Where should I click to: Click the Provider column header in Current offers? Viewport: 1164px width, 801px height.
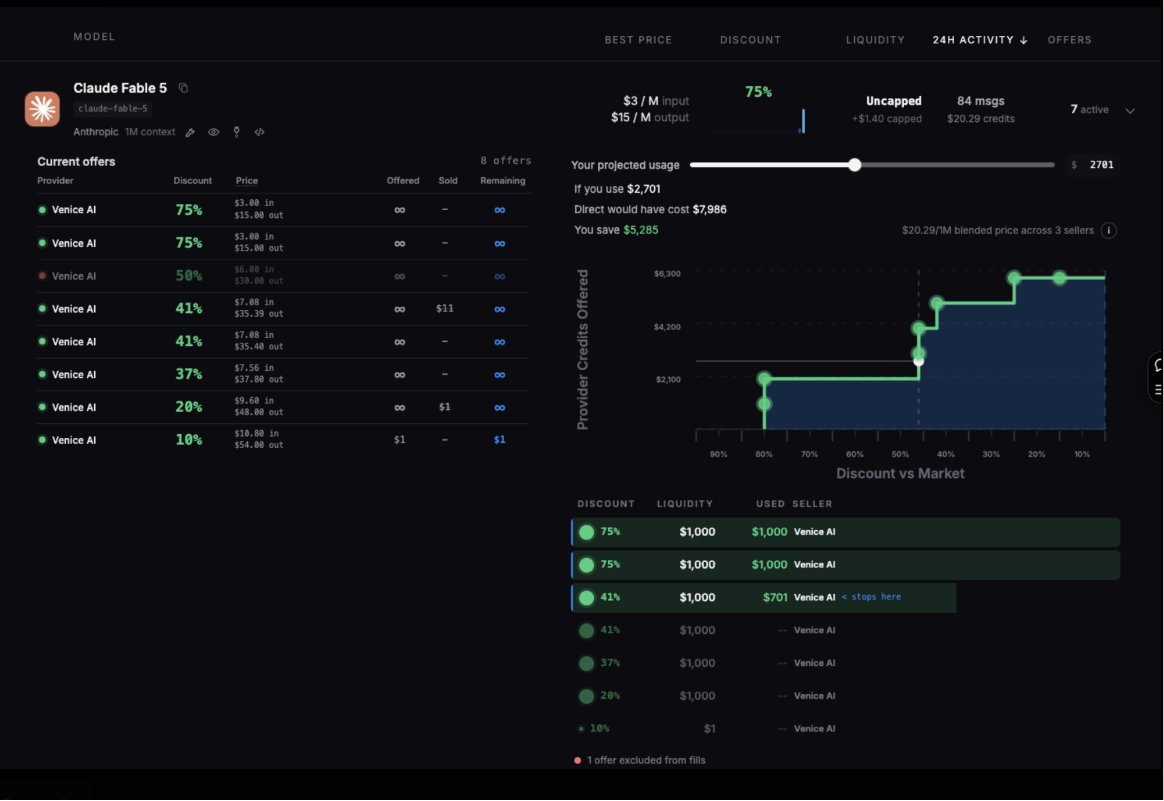[x=56, y=180]
